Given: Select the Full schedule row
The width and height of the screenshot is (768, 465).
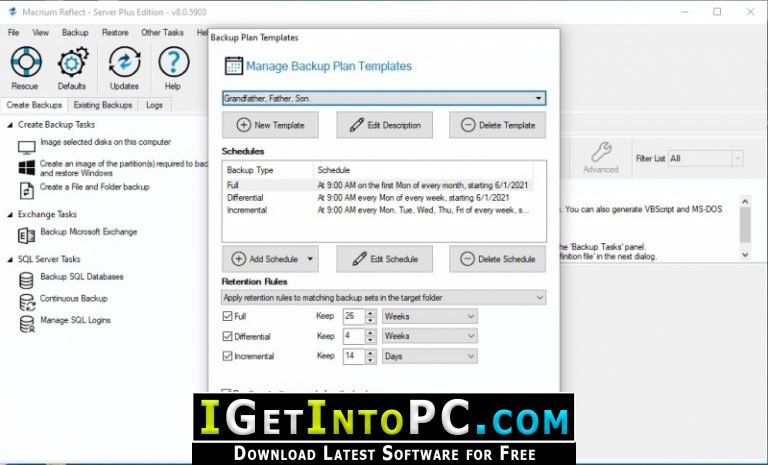Looking at the screenshot, I should [378, 185].
